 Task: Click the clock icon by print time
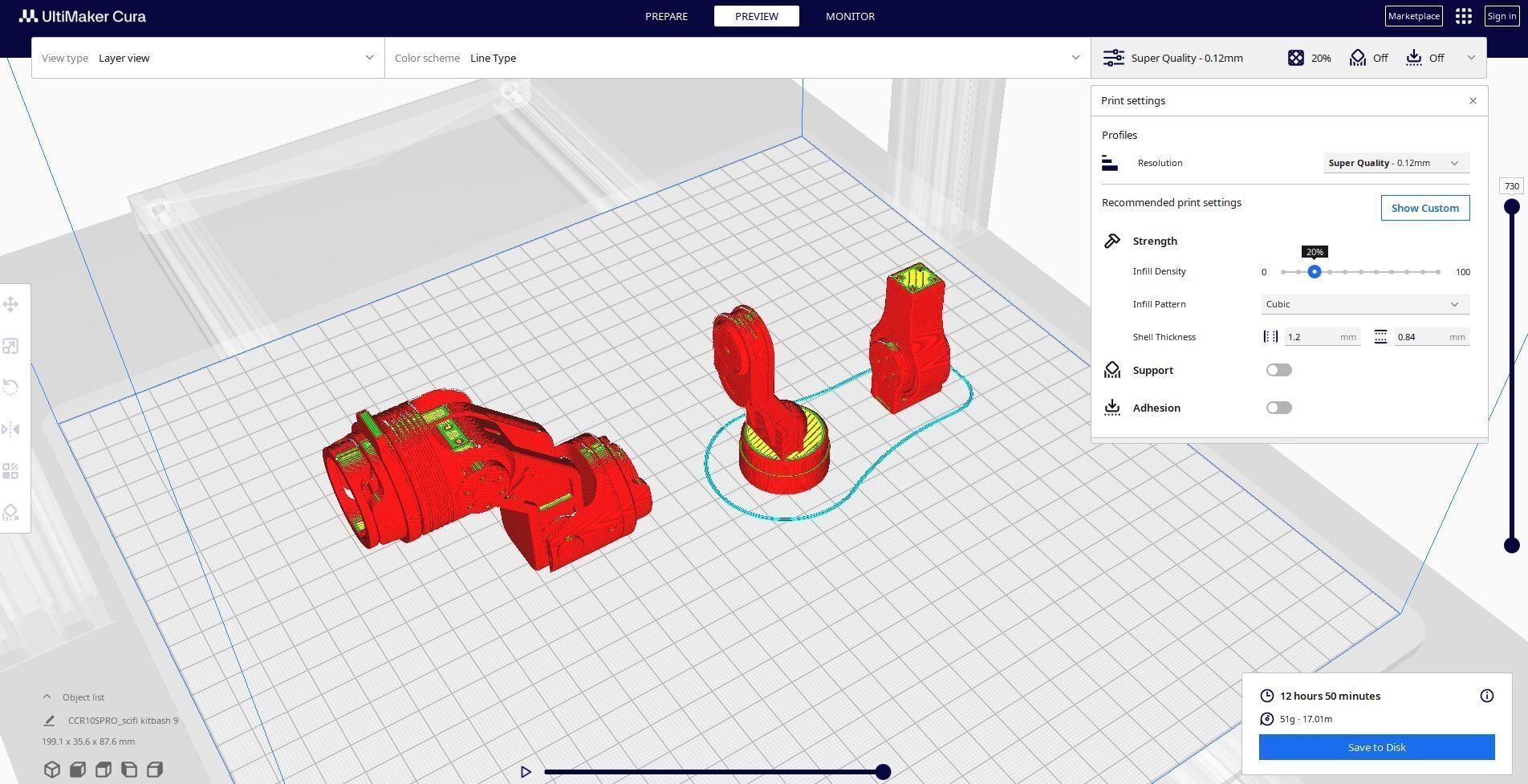coord(1266,696)
